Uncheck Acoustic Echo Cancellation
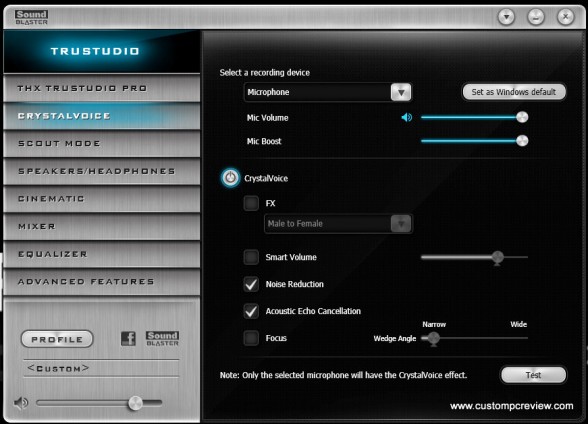 point(251,311)
